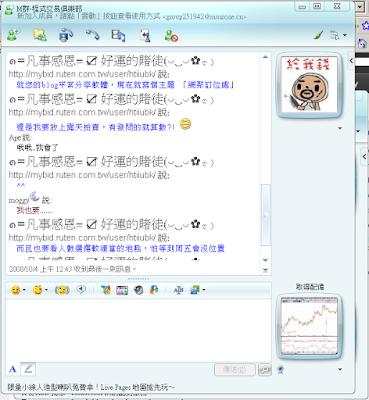Open the share files icon

[x=40, y=35]
